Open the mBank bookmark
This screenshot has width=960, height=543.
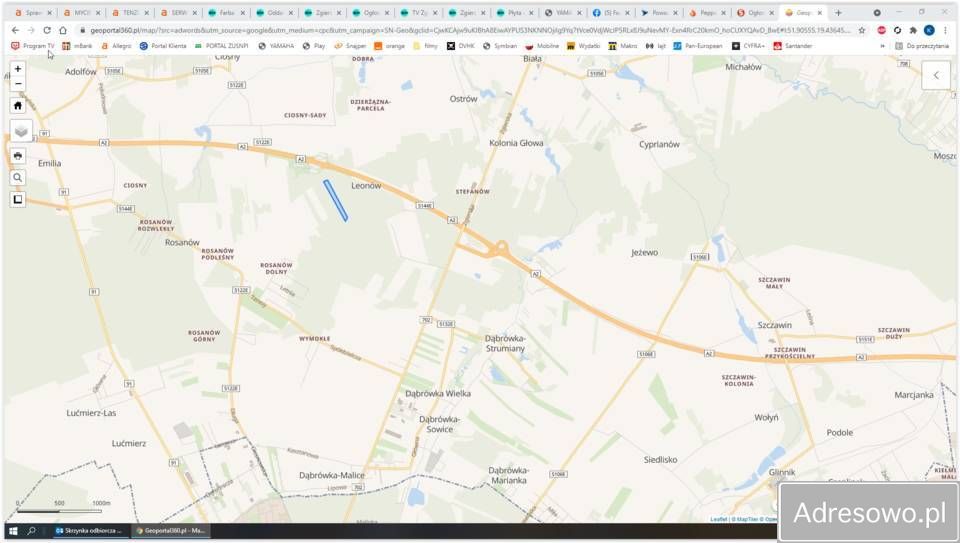pyautogui.click(x=77, y=46)
